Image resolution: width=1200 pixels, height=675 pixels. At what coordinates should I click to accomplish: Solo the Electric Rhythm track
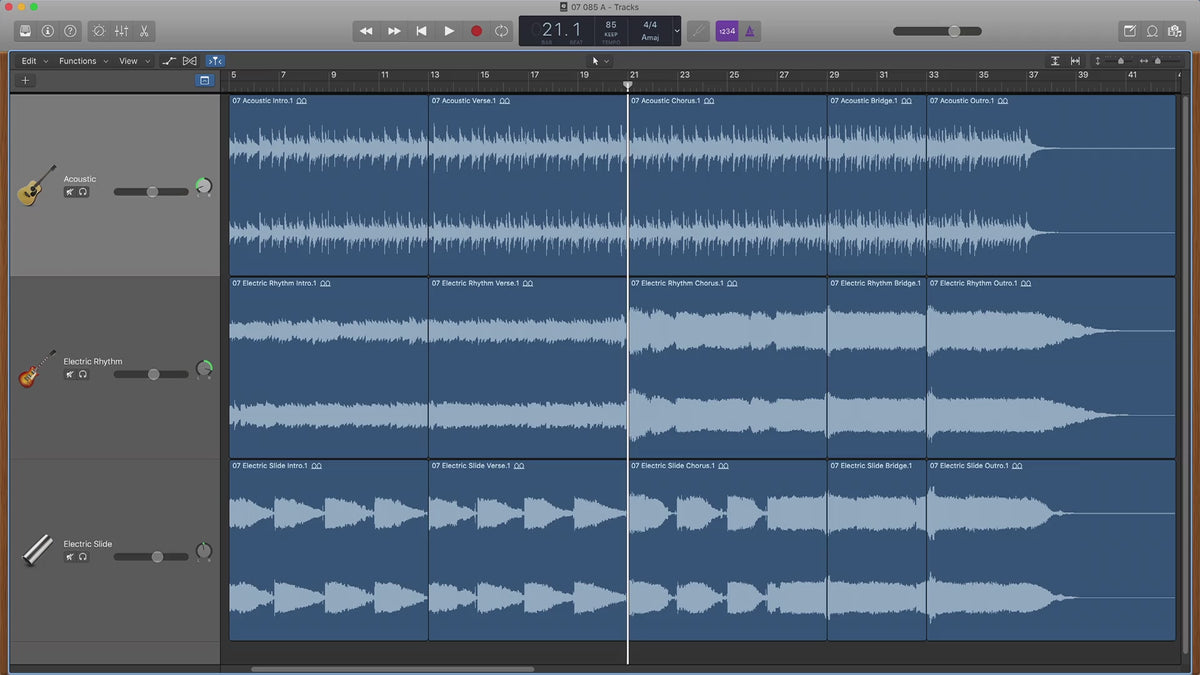tap(83, 374)
